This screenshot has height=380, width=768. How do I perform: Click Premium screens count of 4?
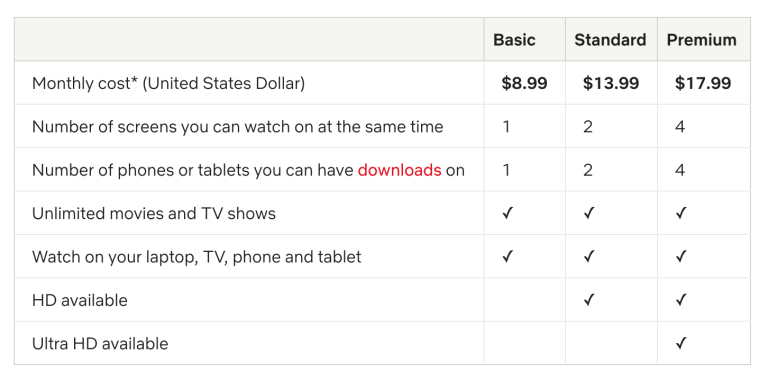coord(680,127)
